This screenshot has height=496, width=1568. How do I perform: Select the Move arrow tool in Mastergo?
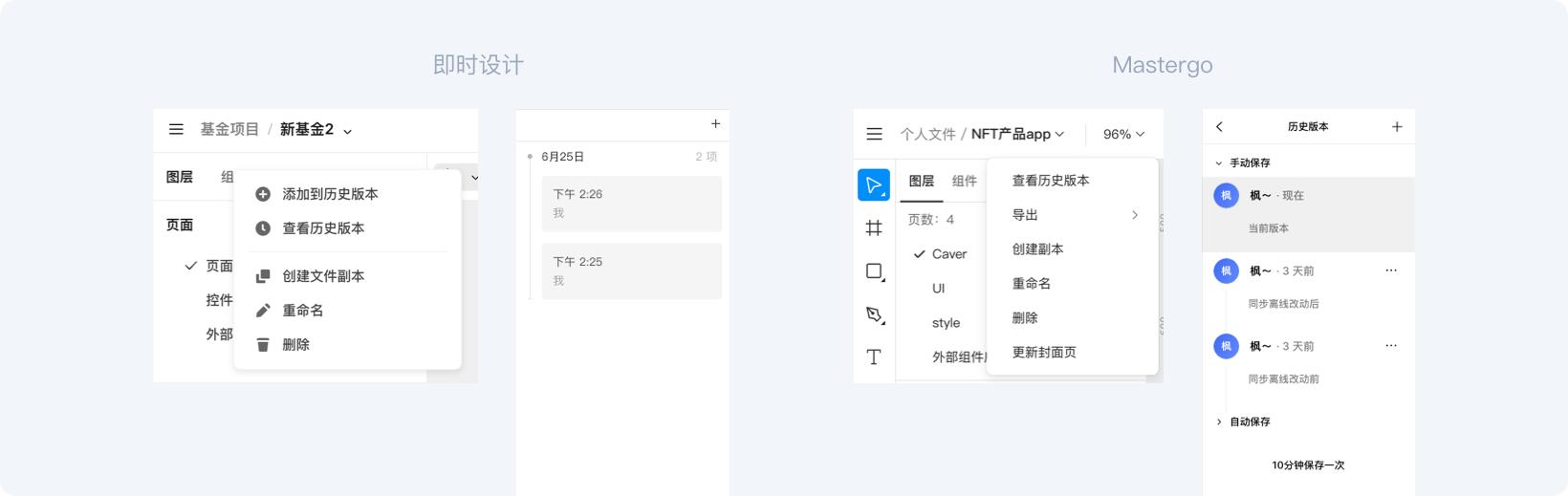pos(874,184)
